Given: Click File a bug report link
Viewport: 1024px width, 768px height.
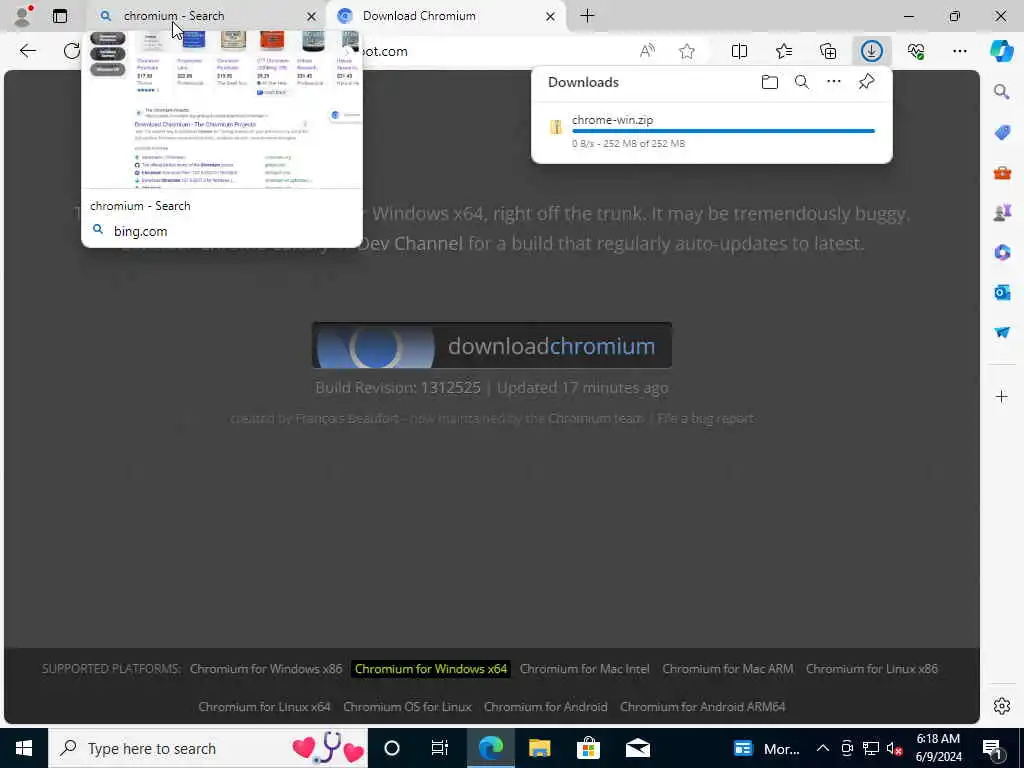Looking at the screenshot, I should point(705,419).
